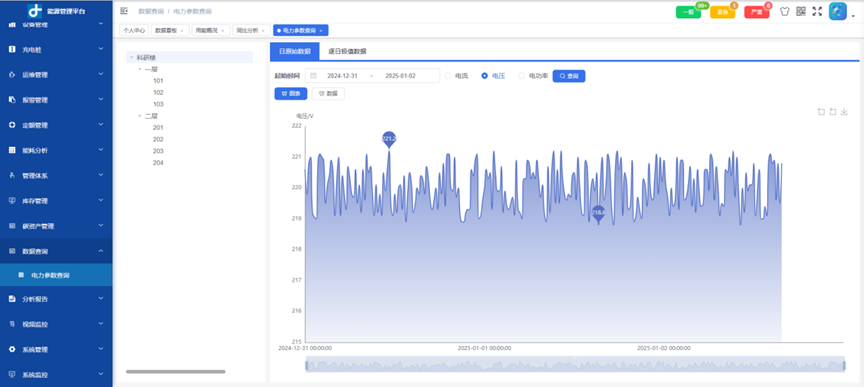
Task: Click the chart save-as-image download icon
Action: coord(844,112)
